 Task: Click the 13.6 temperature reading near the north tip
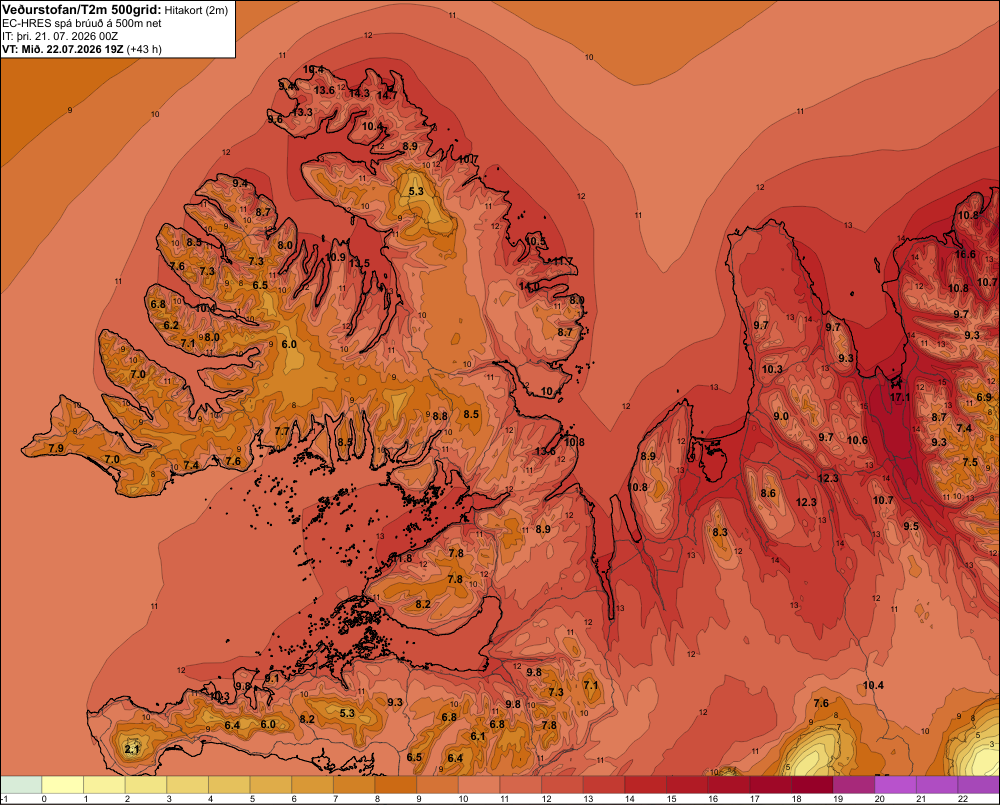pyautogui.click(x=324, y=90)
